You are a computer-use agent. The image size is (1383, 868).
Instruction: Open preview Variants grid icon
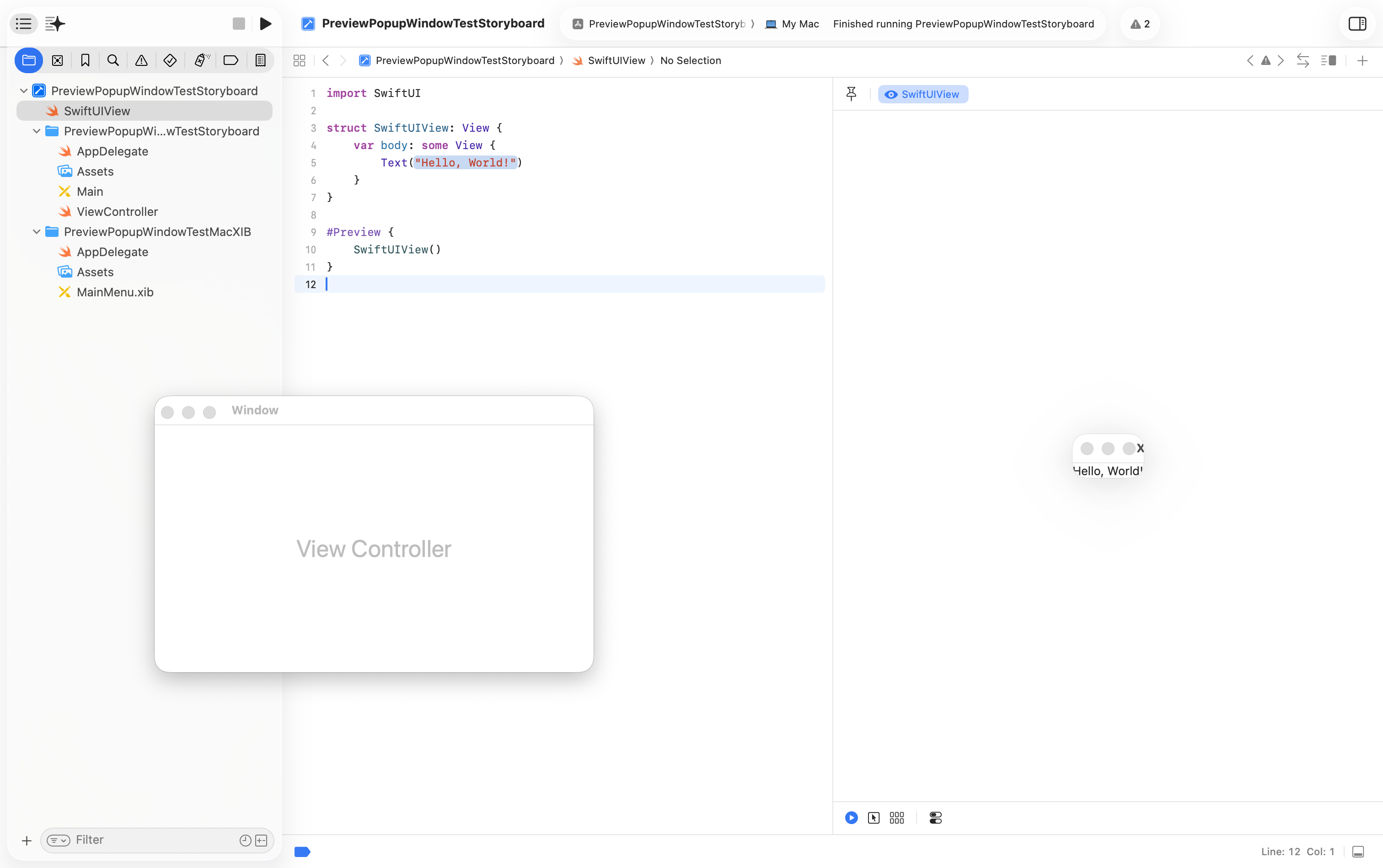(x=897, y=818)
